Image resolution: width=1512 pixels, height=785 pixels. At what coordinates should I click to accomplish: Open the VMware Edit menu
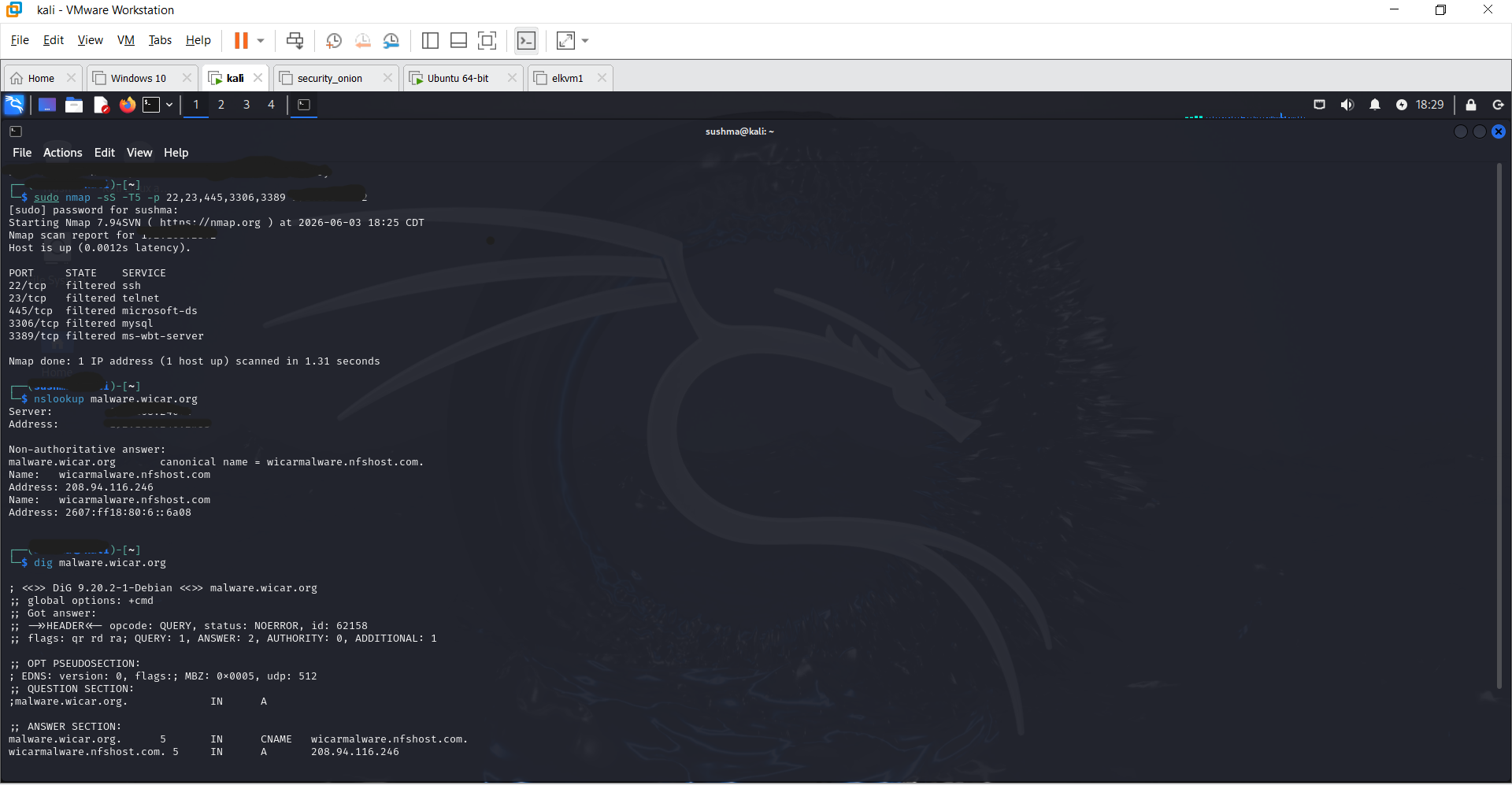pos(54,40)
